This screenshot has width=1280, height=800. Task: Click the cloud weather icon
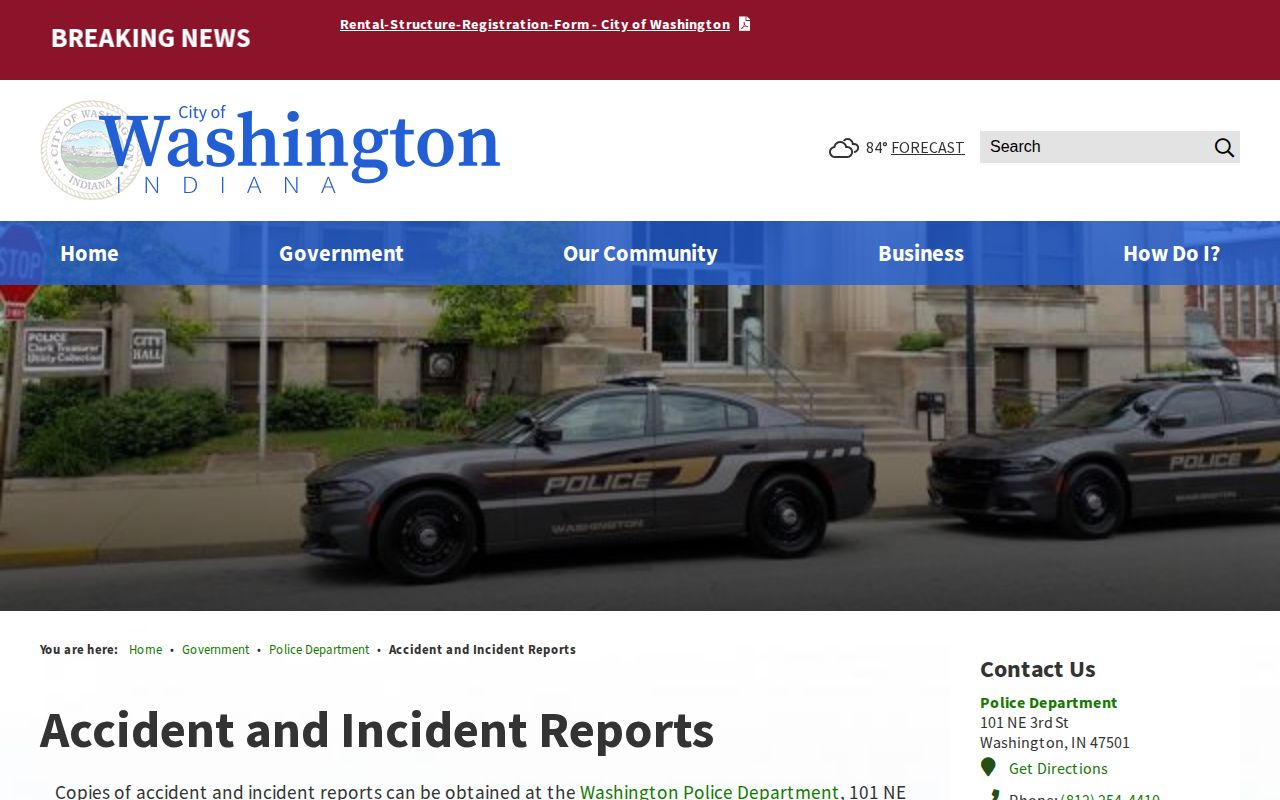[844, 148]
